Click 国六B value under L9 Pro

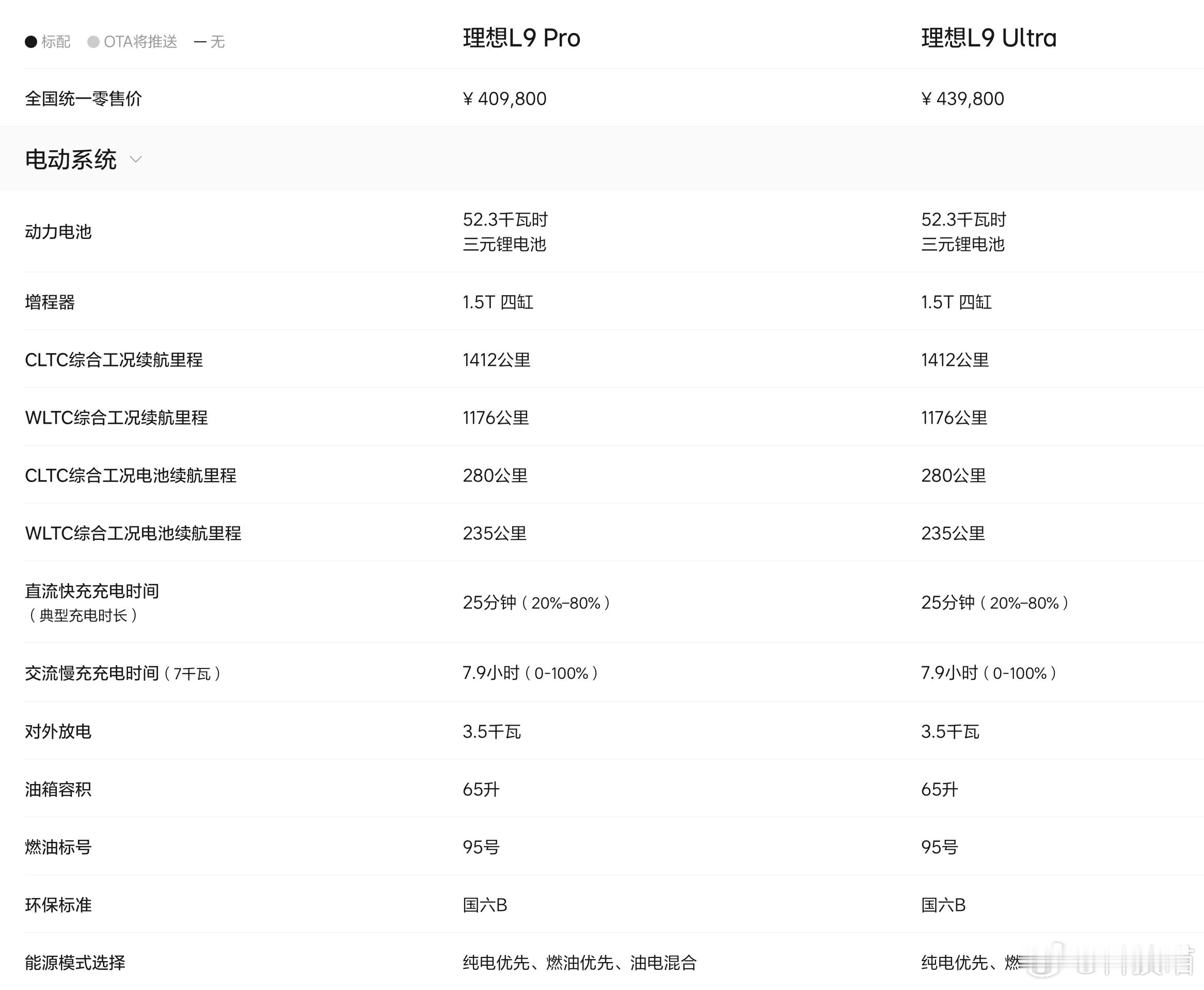click(x=485, y=905)
